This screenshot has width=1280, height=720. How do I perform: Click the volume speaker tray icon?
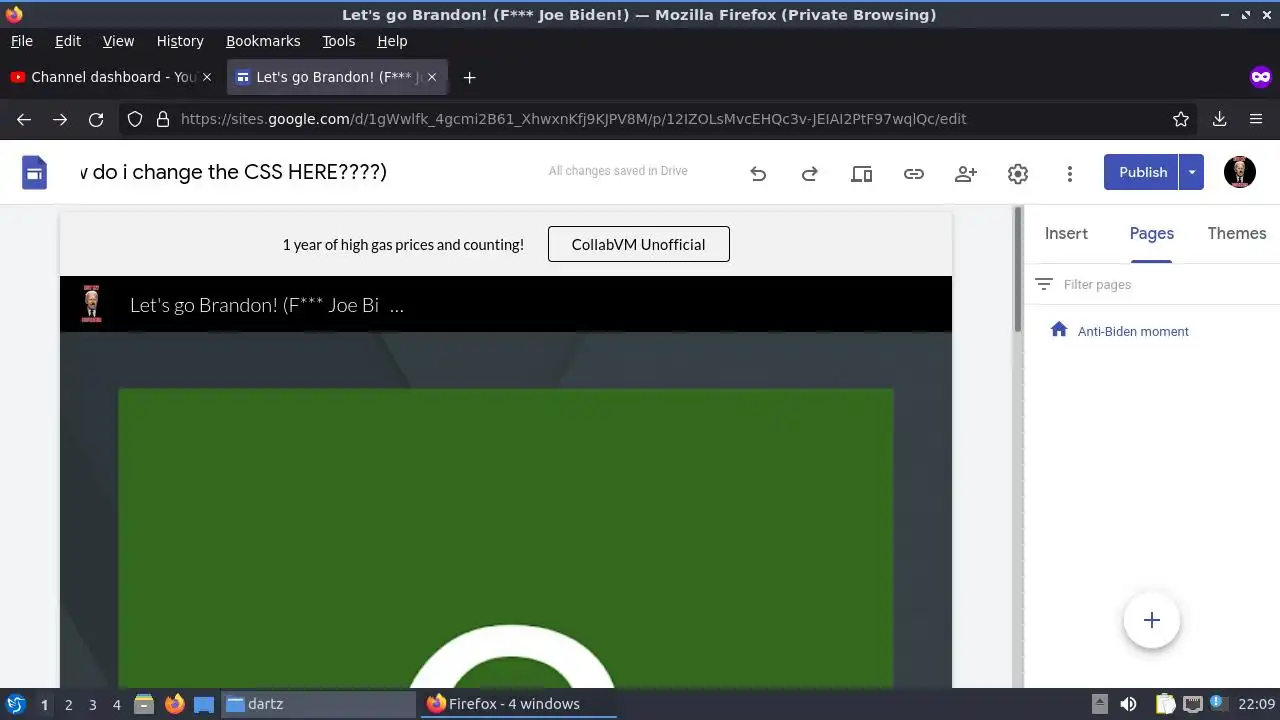coord(1128,704)
